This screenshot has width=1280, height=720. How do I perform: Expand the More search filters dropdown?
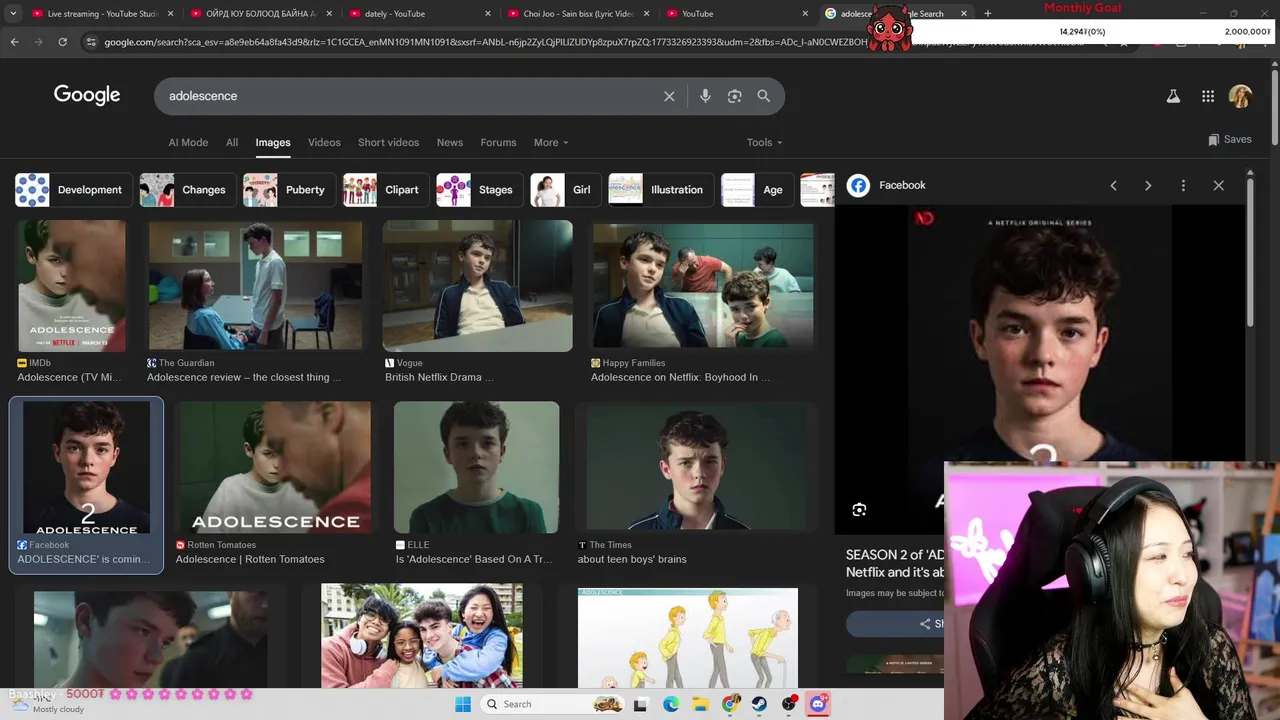[551, 142]
